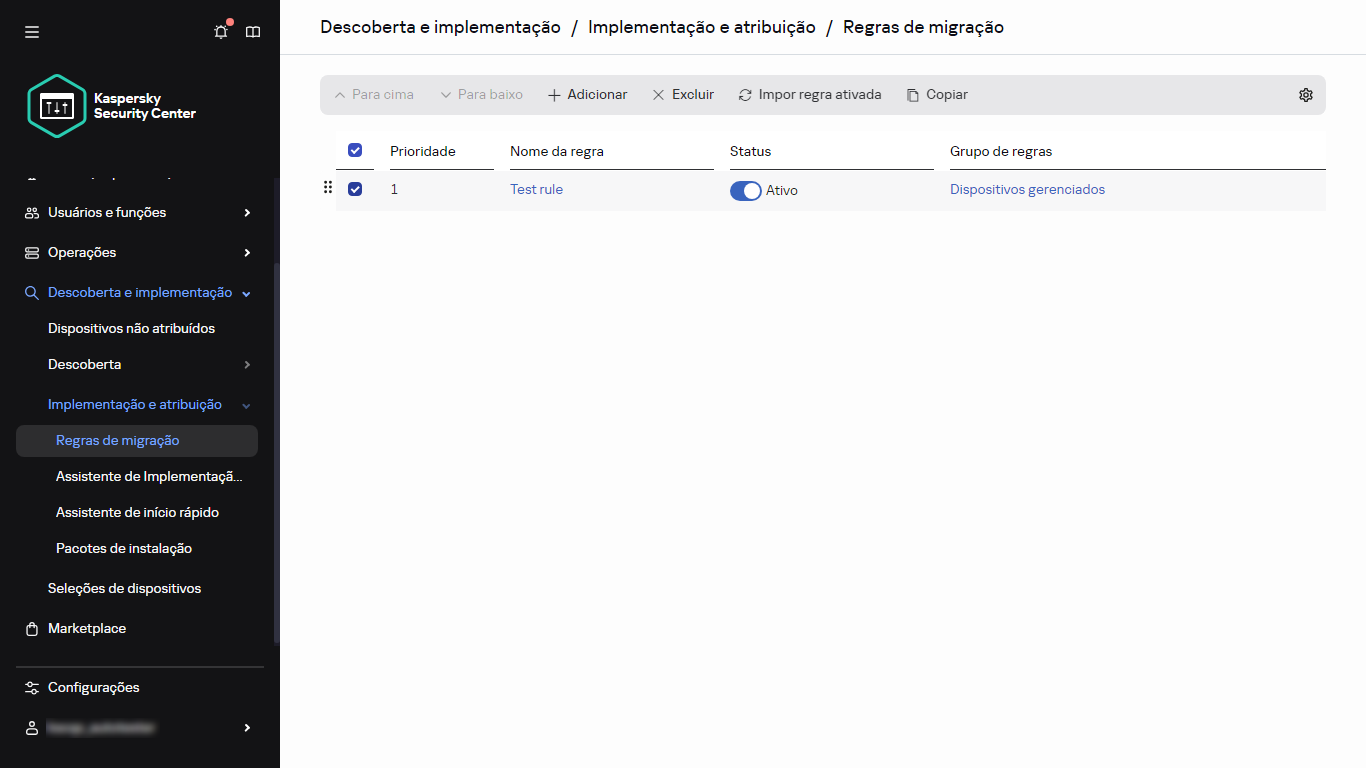Click the Excluir cross icon
This screenshot has height=768, width=1366.
658,95
